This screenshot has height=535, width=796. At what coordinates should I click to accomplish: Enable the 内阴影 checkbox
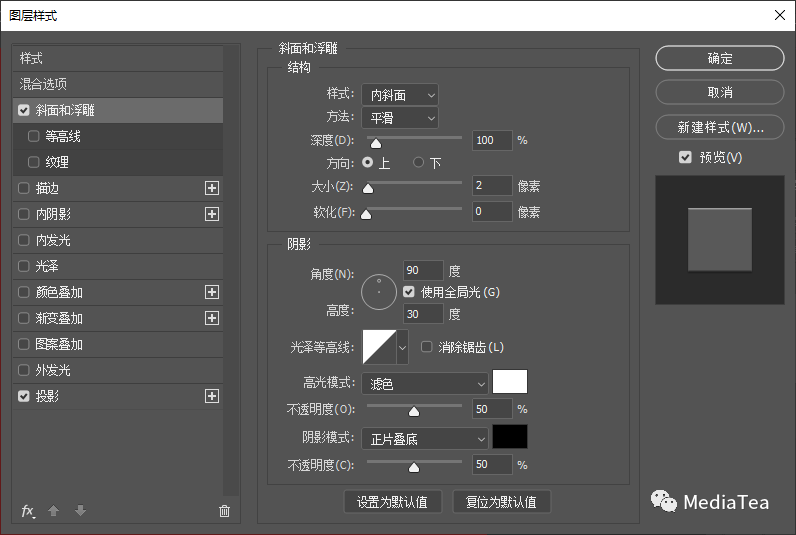(24, 214)
